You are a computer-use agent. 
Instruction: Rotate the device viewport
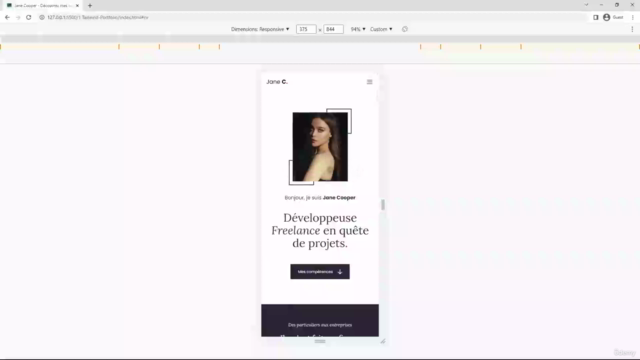[x=404, y=29]
